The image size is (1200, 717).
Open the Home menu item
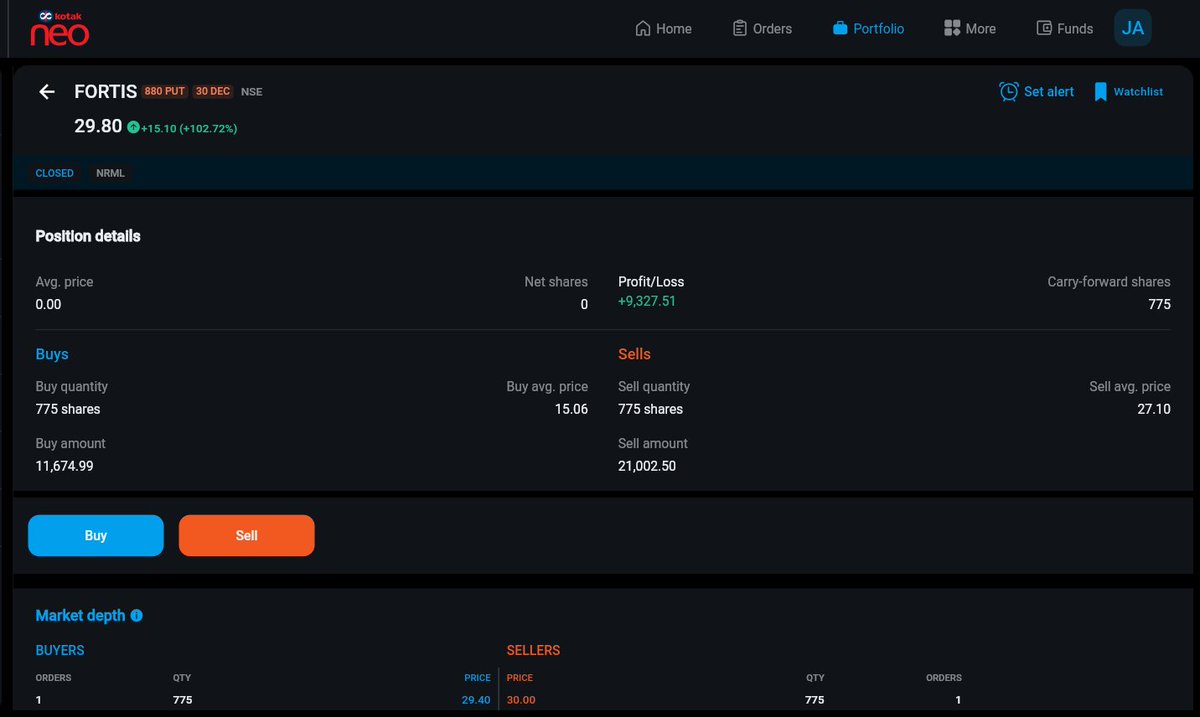click(663, 29)
